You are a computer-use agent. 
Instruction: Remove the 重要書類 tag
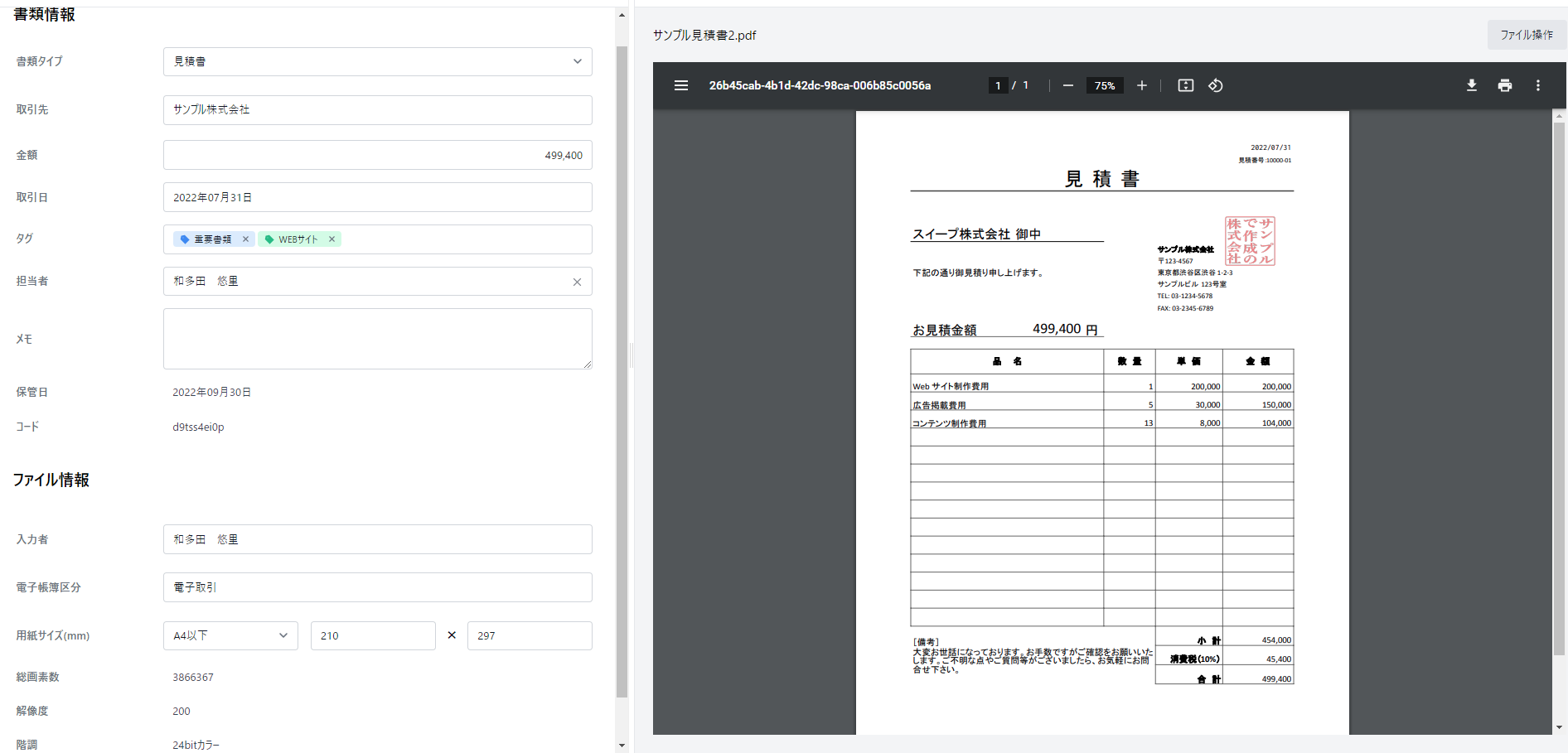(x=245, y=239)
